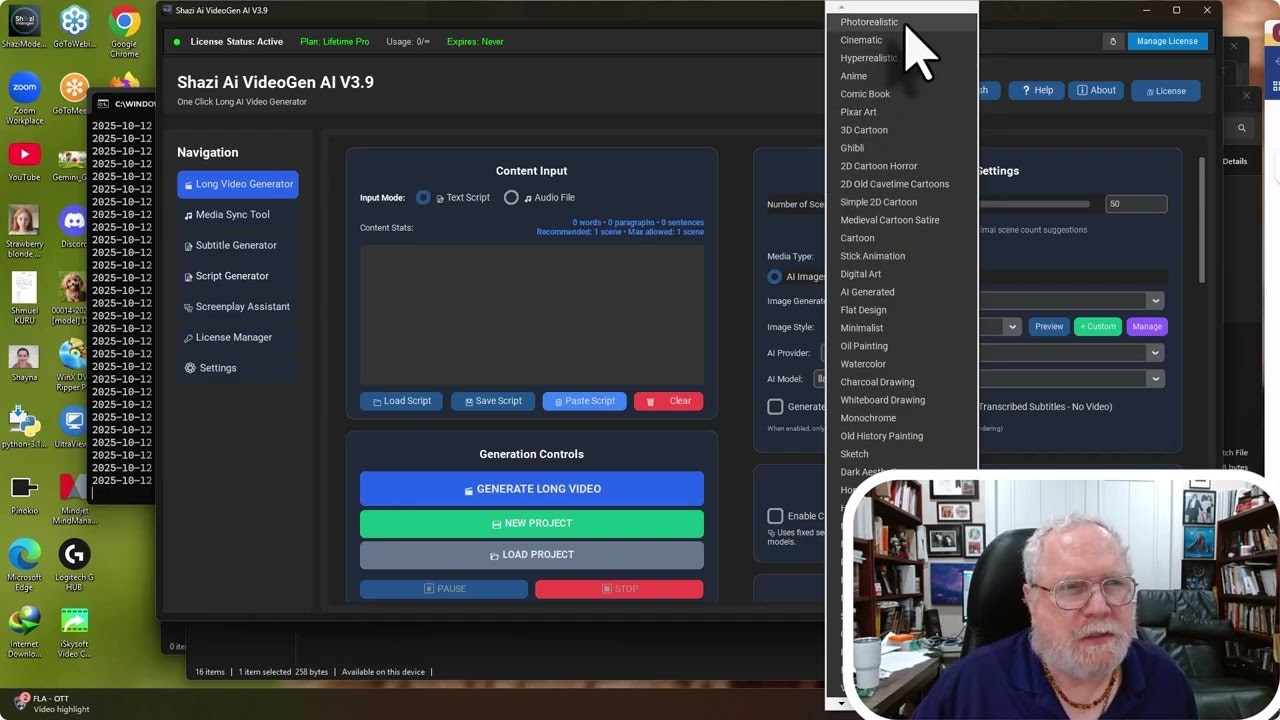Open iSkysoft Video Converter desktop icon
The height and width of the screenshot is (720, 1280).
74,632
